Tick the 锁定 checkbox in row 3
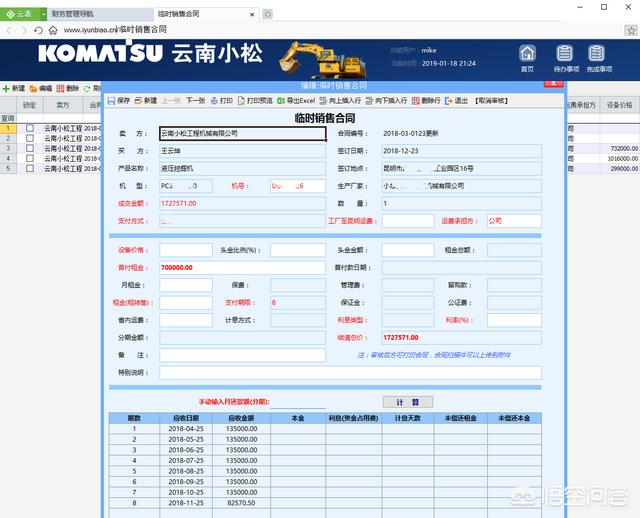This screenshot has width=640, height=518. [29, 148]
